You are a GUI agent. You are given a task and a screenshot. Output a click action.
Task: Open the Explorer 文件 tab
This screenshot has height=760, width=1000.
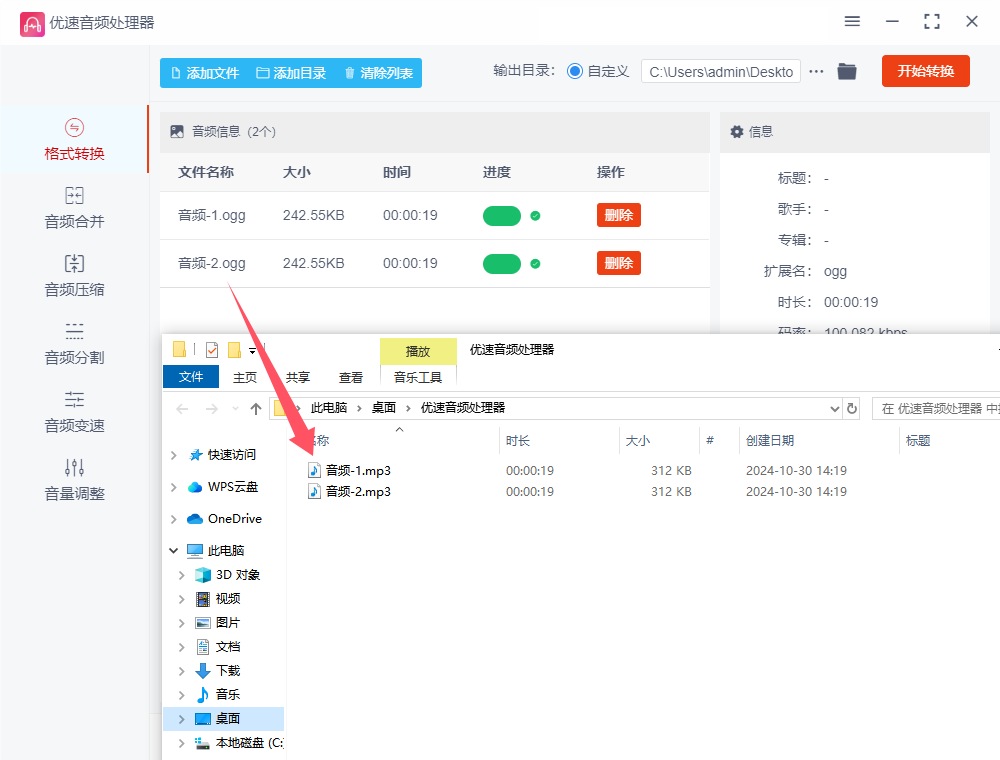tap(191, 377)
